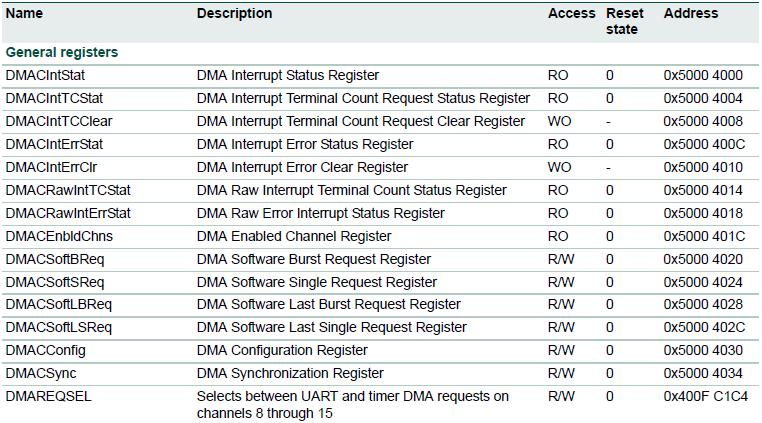Image resolution: width=762 pixels, height=423 pixels.
Task: Click the DMACConfig register name
Action: pyautogui.click(x=45, y=351)
